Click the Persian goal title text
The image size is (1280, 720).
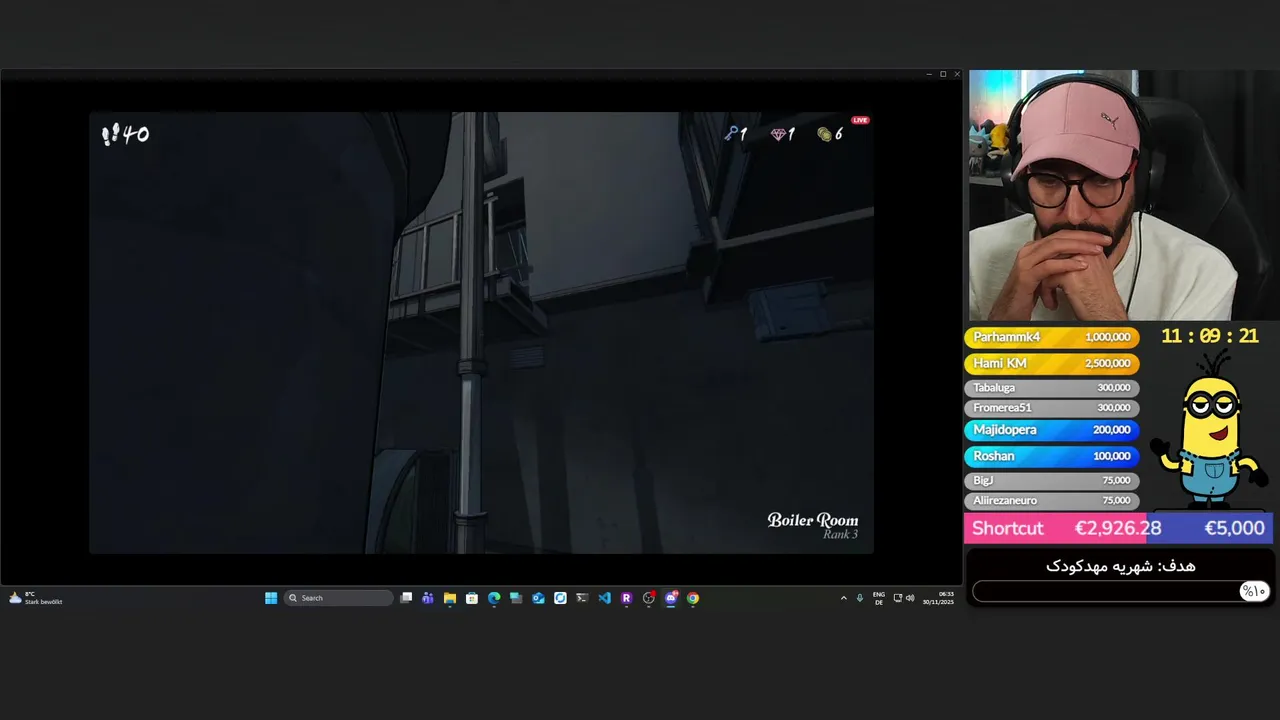click(x=1121, y=566)
